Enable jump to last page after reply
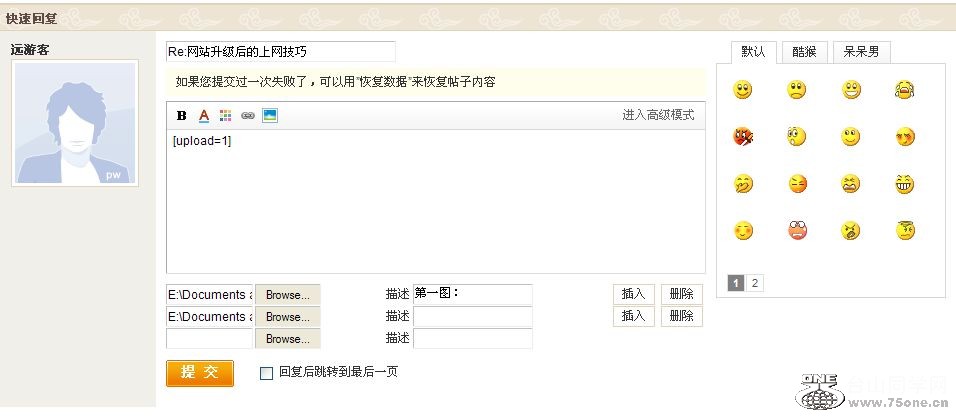The image size is (956, 416). (x=266, y=373)
